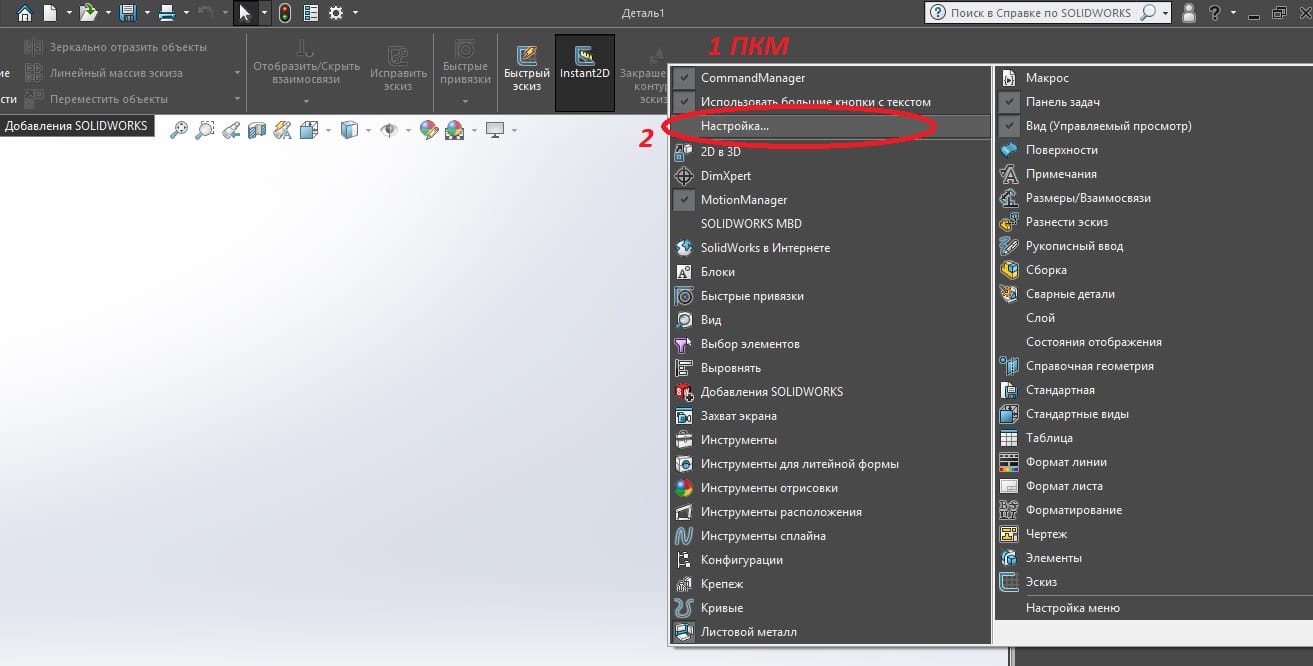The width and height of the screenshot is (1313, 666).
Task: Click the View Orientation cube icon
Action: click(309, 129)
